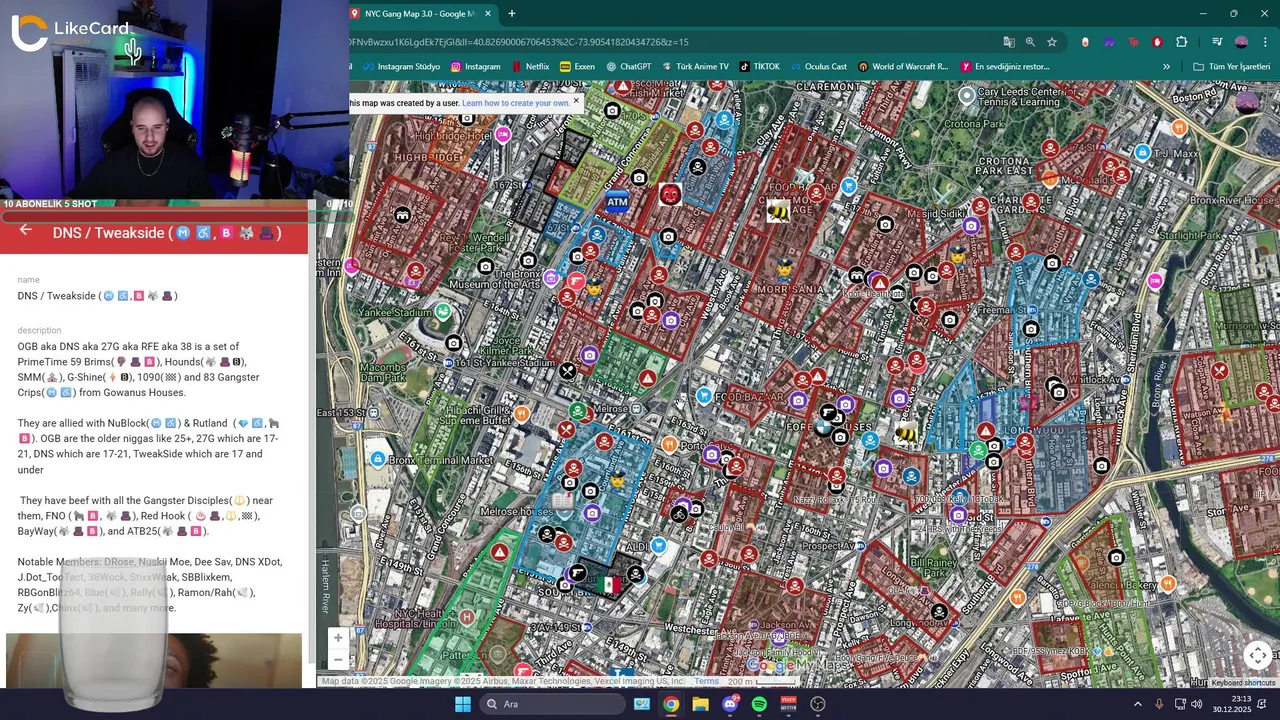The image size is (1280, 720).
Task: Zoom in the map with plus button
Action: (338, 638)
